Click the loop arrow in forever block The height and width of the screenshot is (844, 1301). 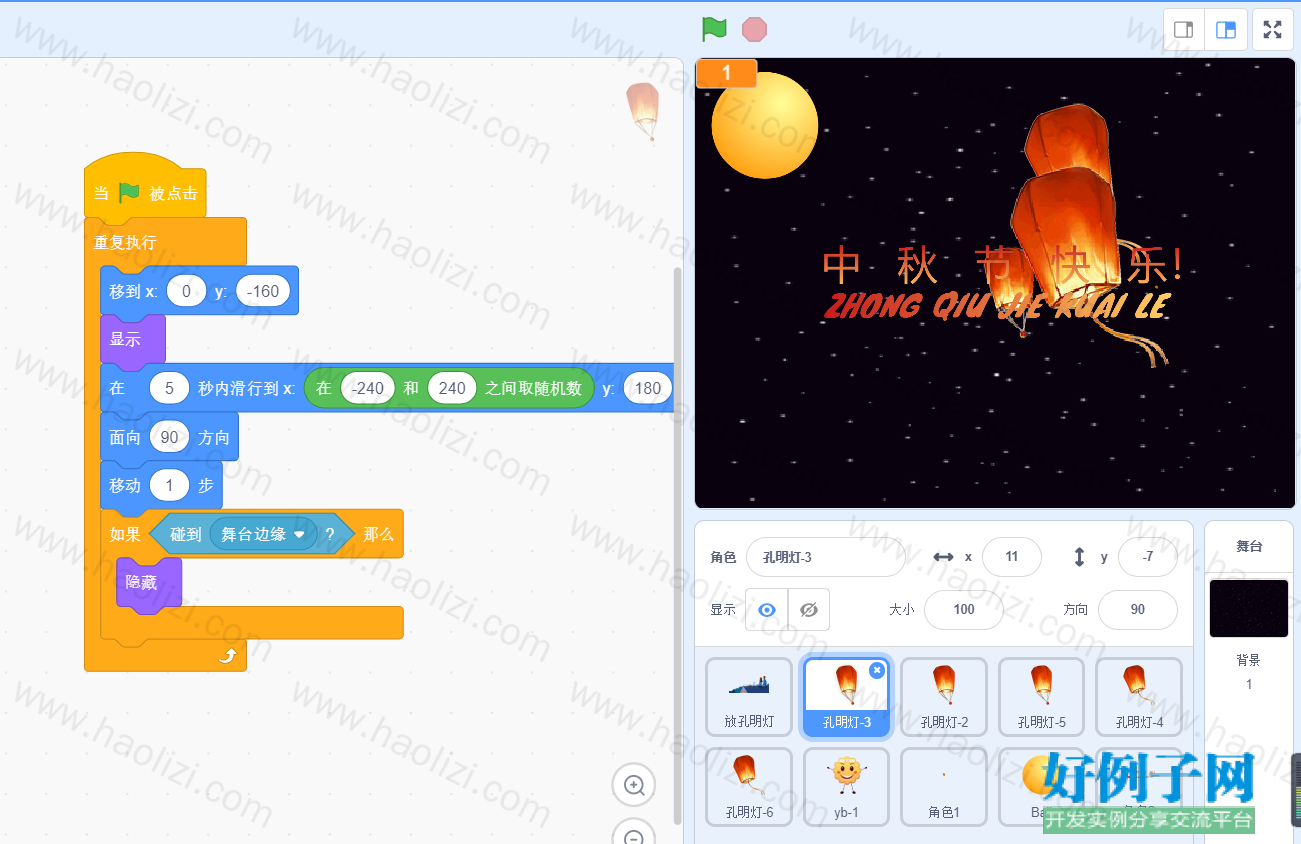click(228, 656)
